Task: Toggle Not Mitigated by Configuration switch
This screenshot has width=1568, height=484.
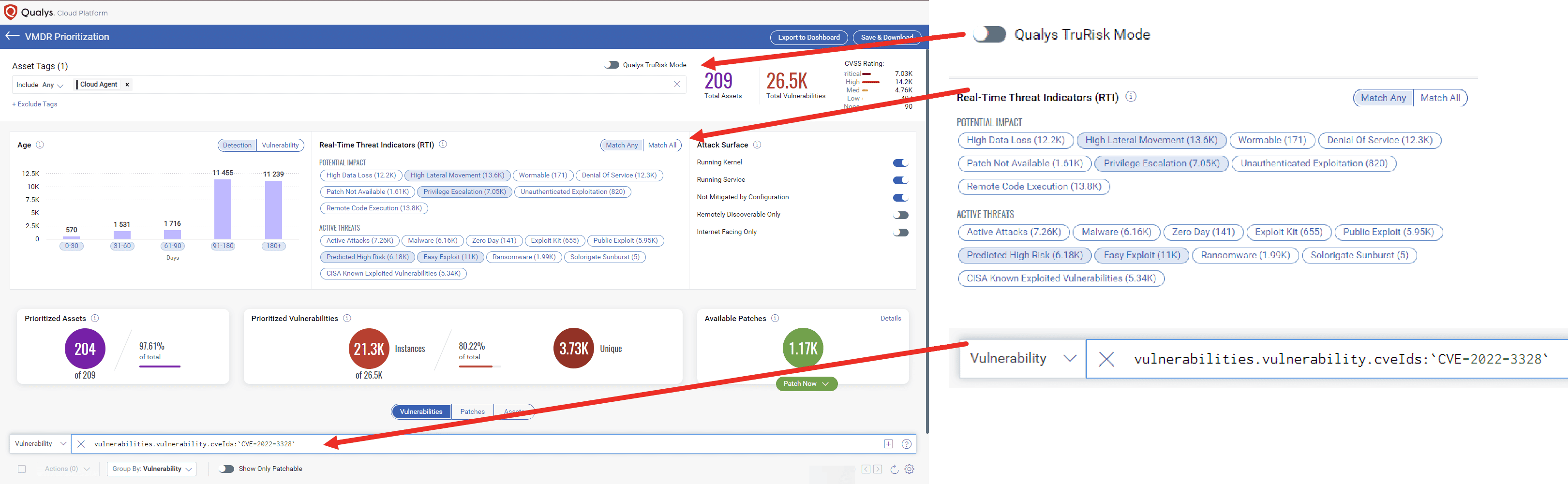Action: coord(900,198)
